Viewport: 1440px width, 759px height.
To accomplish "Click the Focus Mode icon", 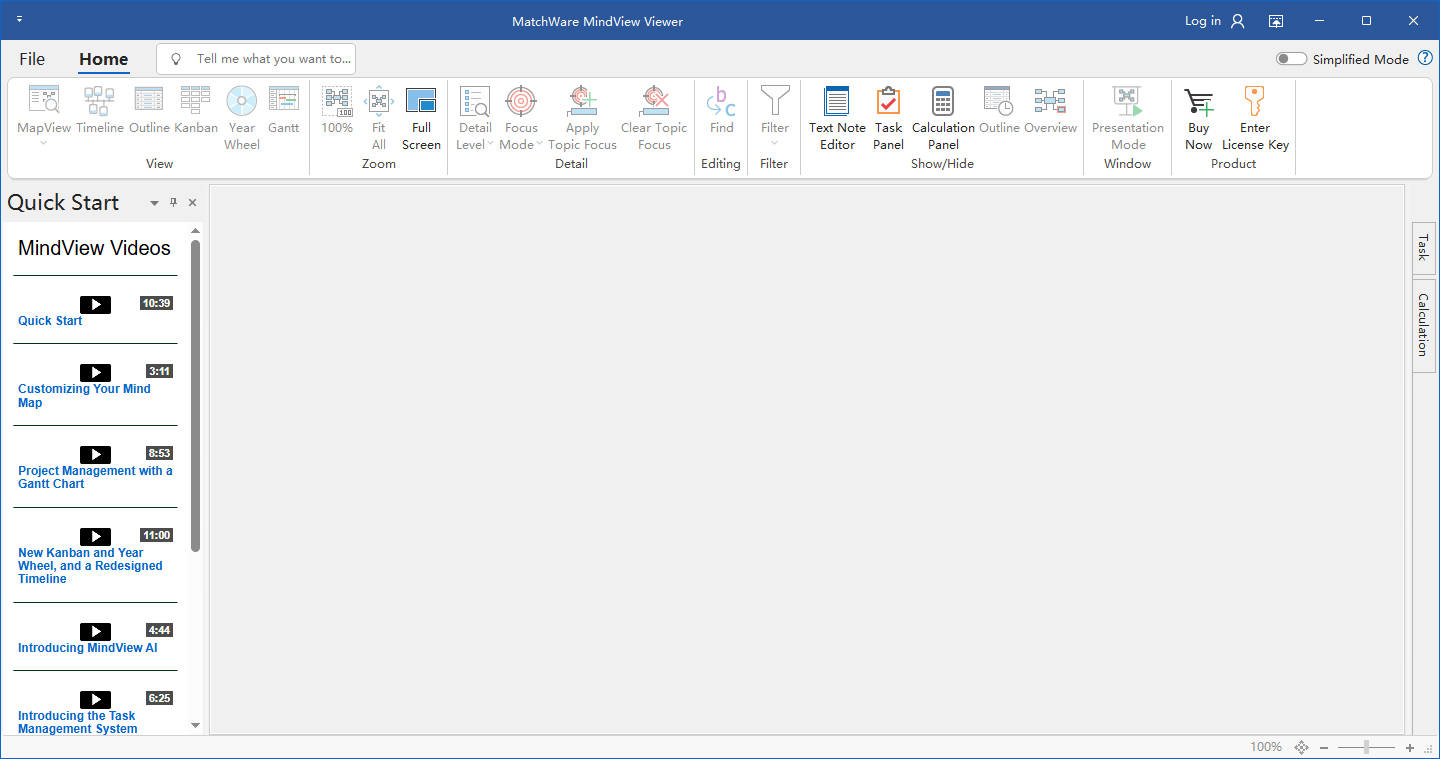I will click(521, 101).
